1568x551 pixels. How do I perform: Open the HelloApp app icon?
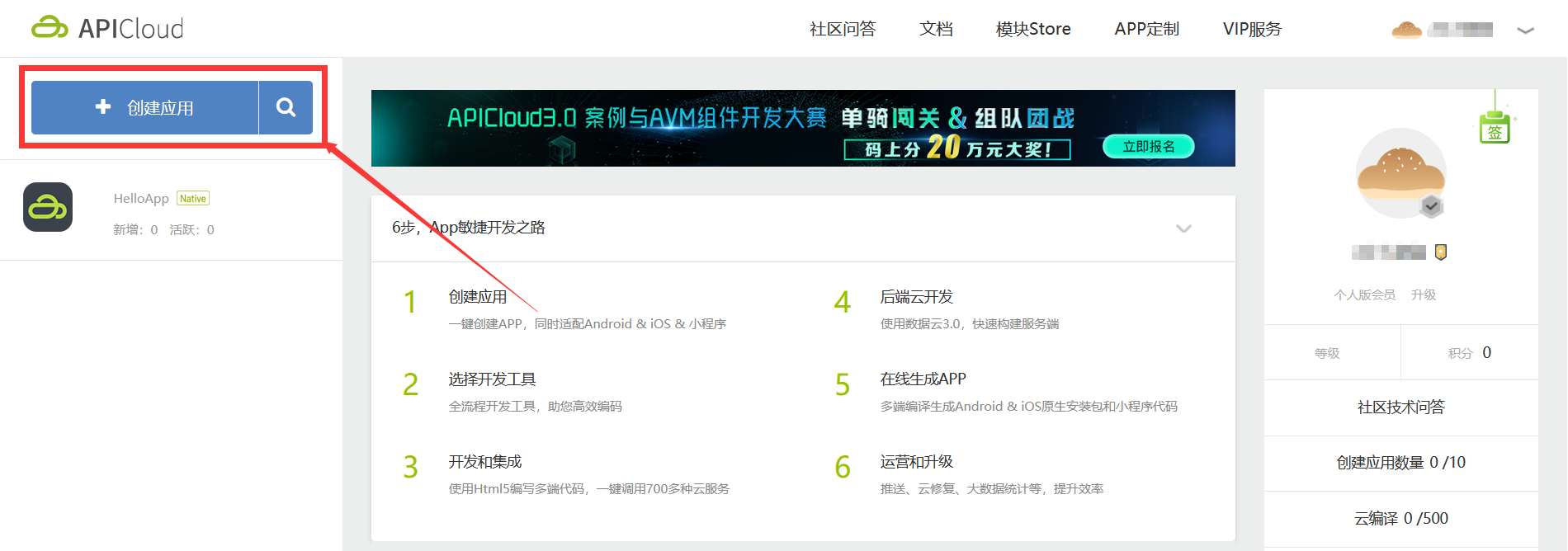pyautogui.click(x=48, y=207)
